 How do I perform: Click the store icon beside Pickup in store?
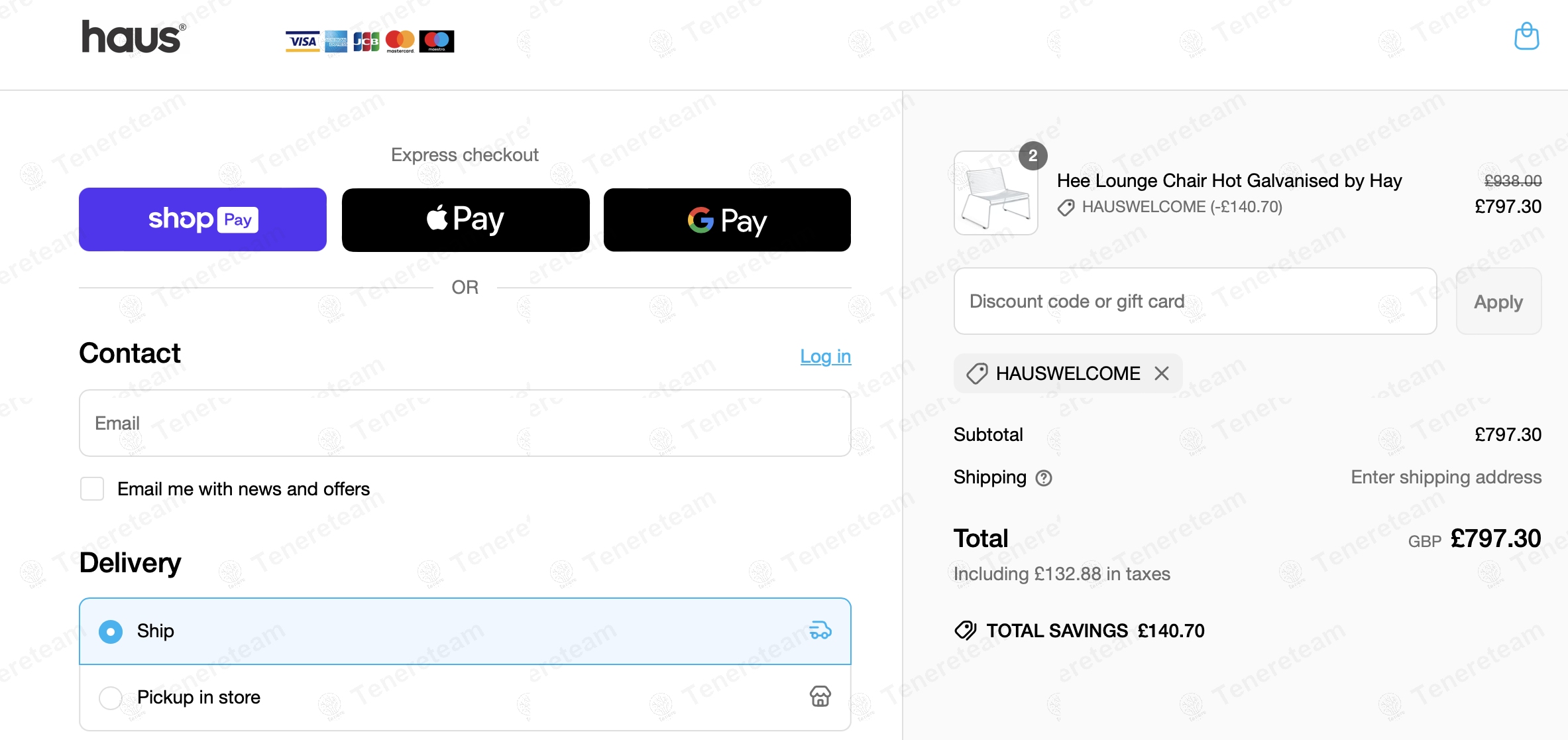820,696
